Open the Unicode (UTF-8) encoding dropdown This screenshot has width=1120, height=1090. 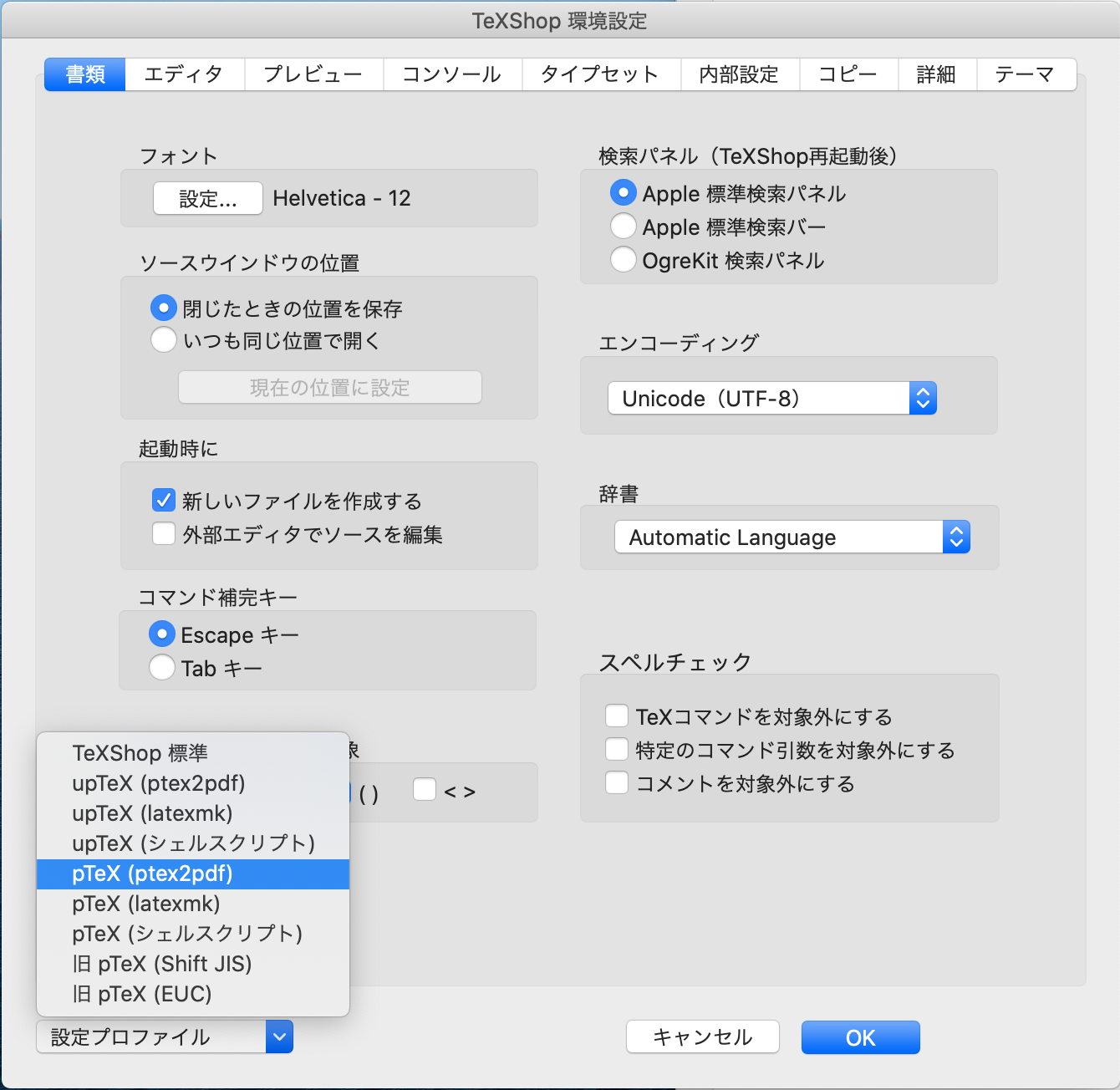(x=772, y=399)
